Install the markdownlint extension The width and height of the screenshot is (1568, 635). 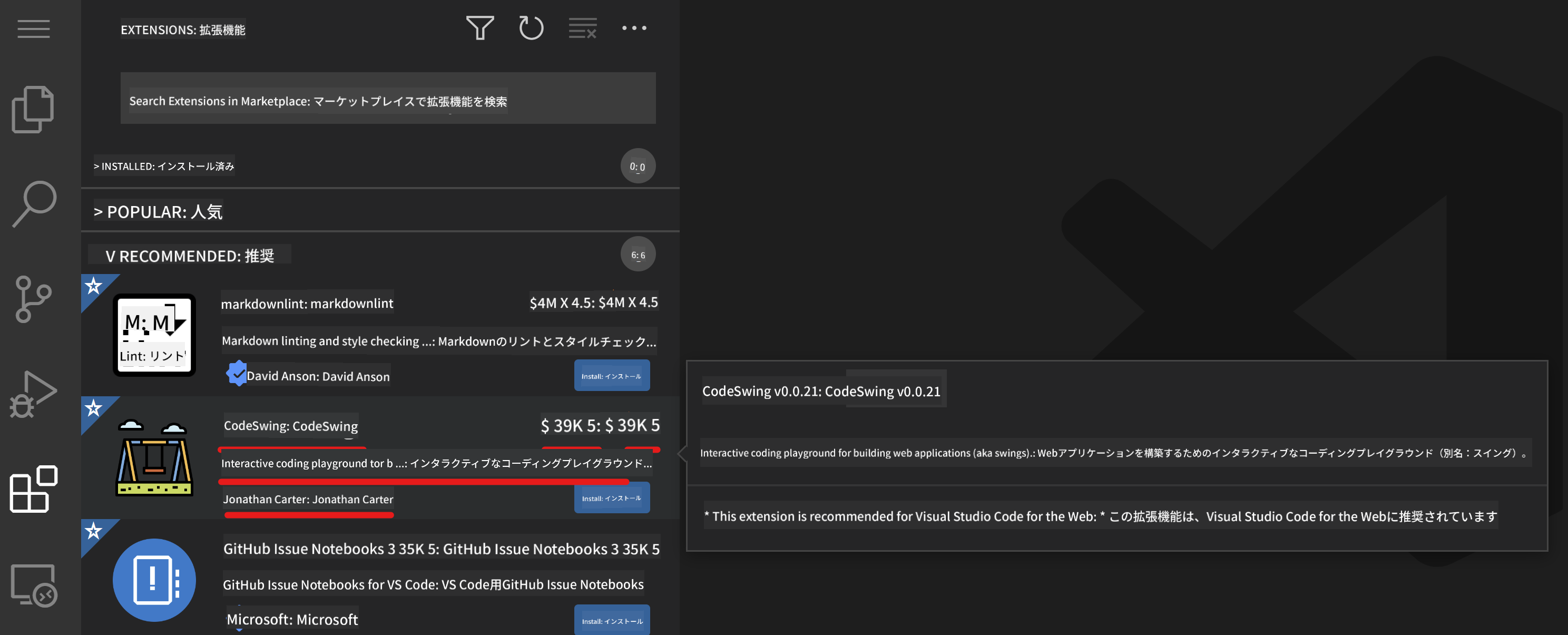click(x=611, y=376)
